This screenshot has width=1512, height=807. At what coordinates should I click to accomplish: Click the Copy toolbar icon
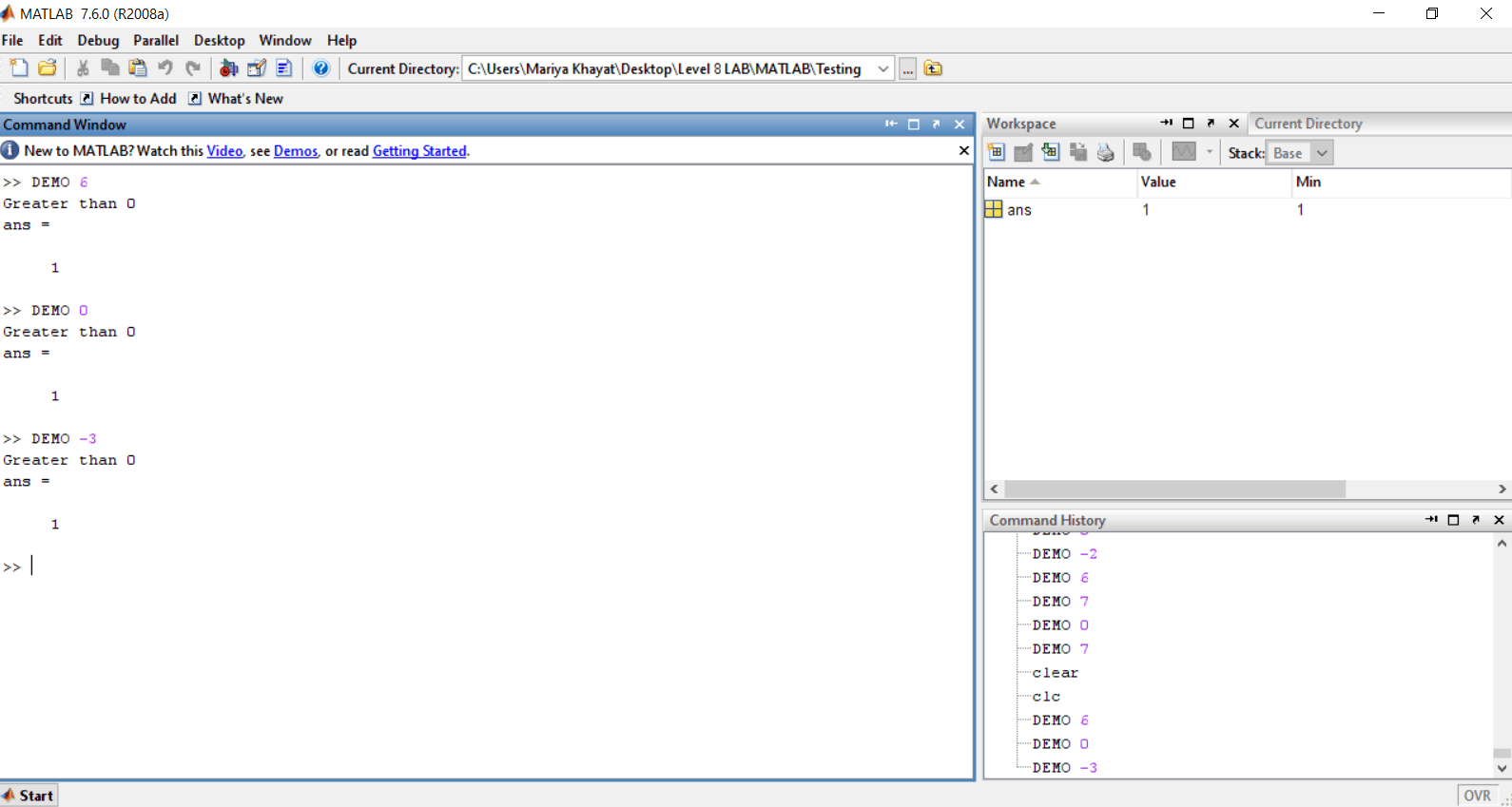pyautogui.click(x=110, y=67)
